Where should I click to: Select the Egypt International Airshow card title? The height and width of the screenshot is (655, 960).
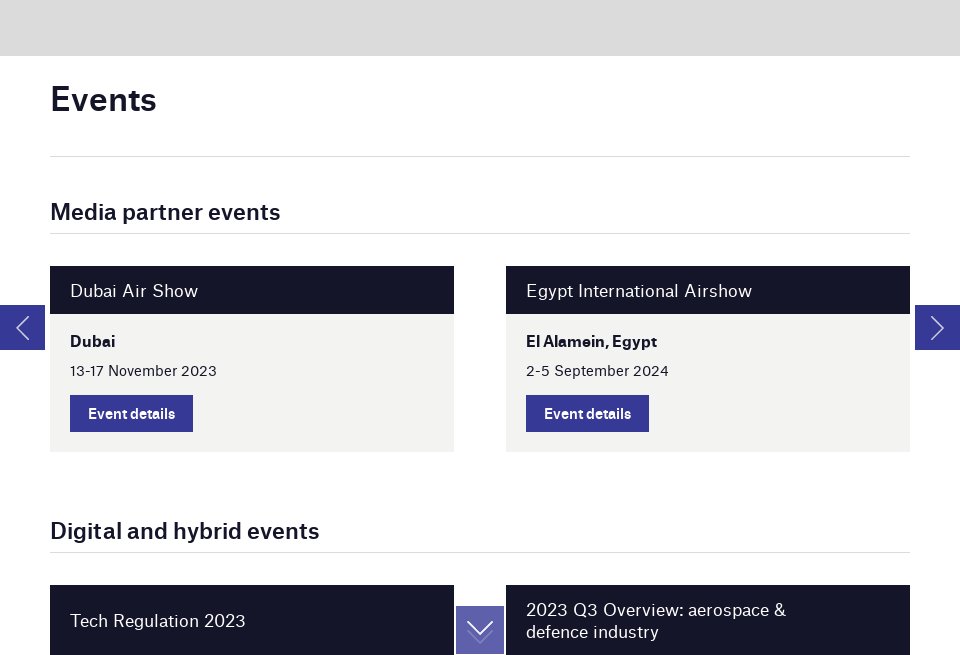click(639, 291)
